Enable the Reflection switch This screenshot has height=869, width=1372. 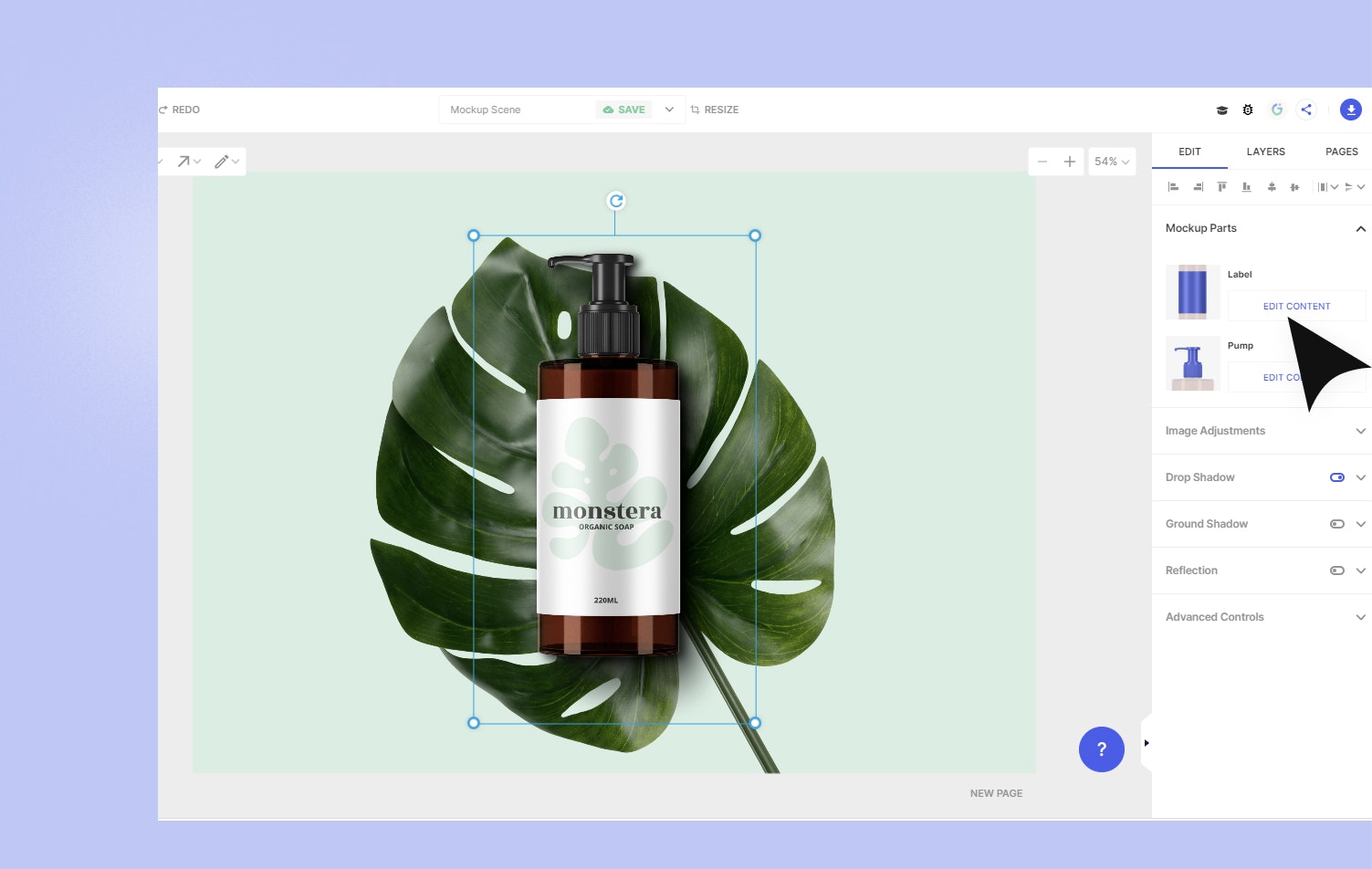point(1337,571)
